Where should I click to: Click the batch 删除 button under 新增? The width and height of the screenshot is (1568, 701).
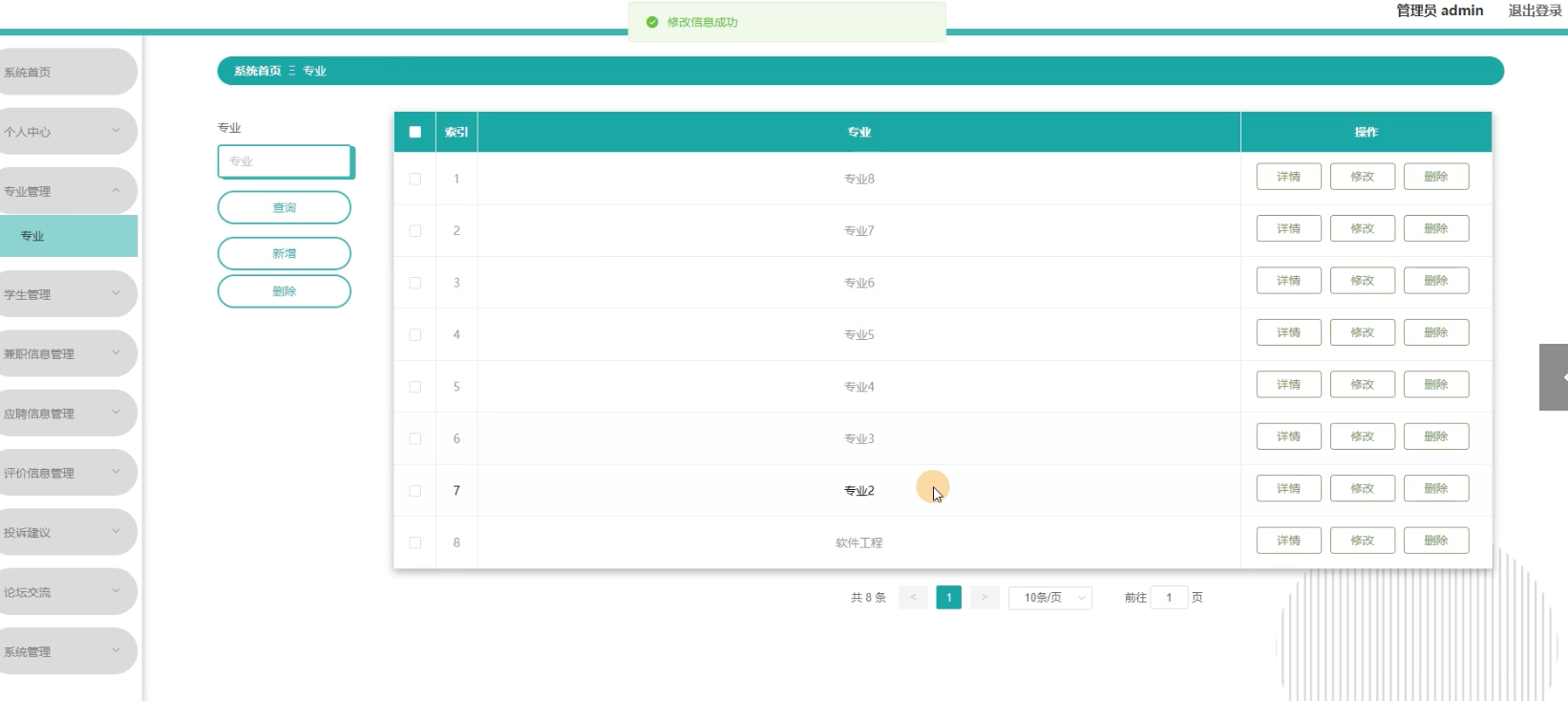(285, 291)
